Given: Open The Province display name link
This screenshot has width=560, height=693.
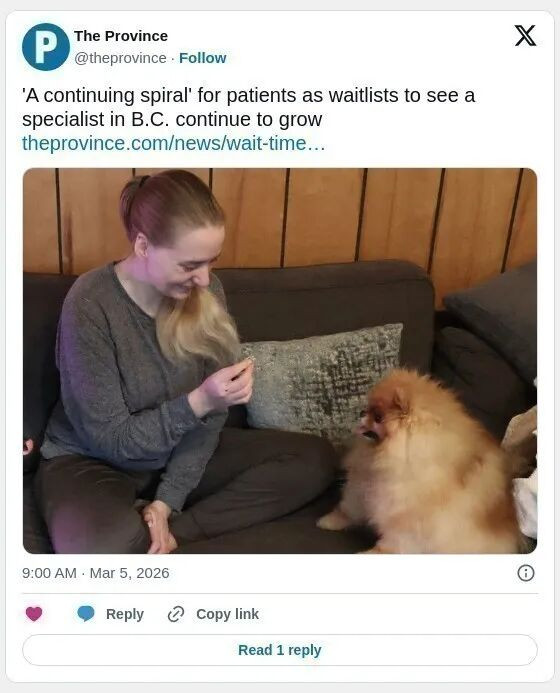Looking at the screenshot, I should coord(121,36).
